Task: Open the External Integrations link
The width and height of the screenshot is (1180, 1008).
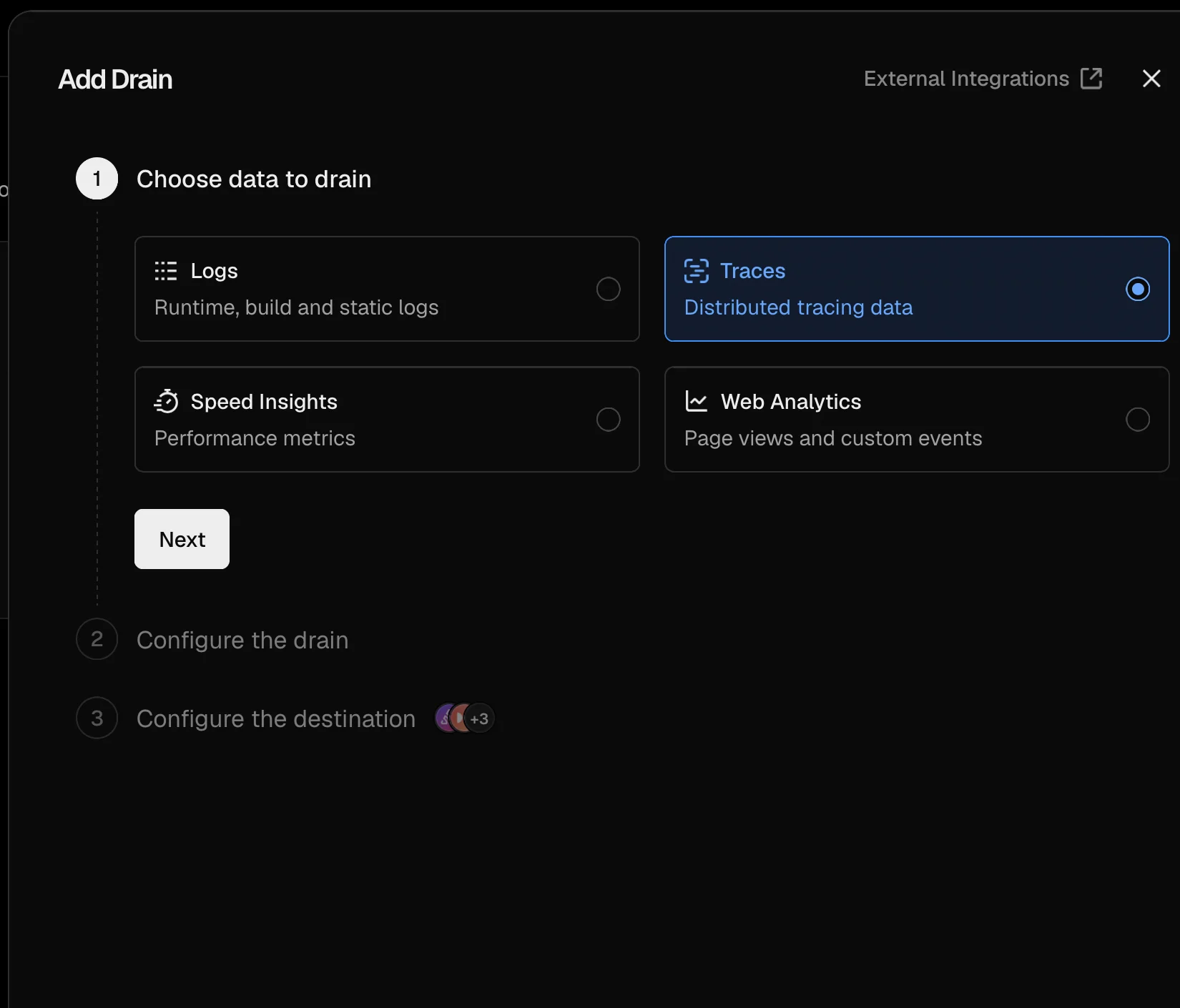Action: coord(983,79)
